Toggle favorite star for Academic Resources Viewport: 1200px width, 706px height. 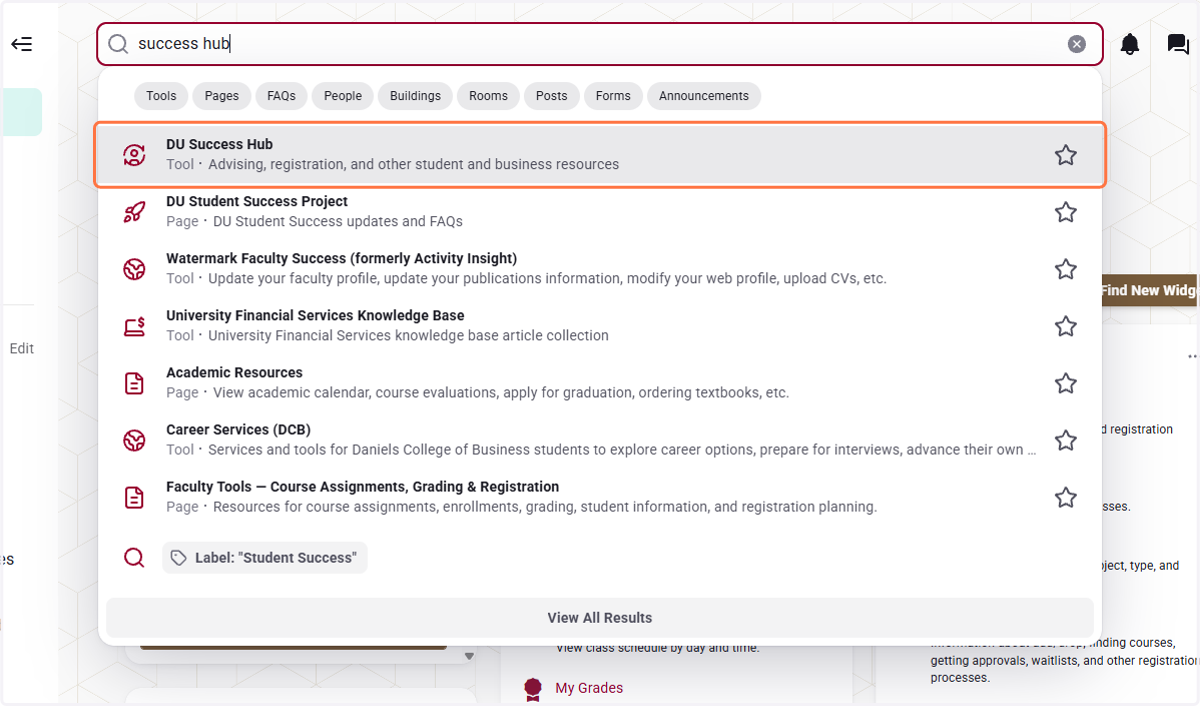click(1066, 383)
